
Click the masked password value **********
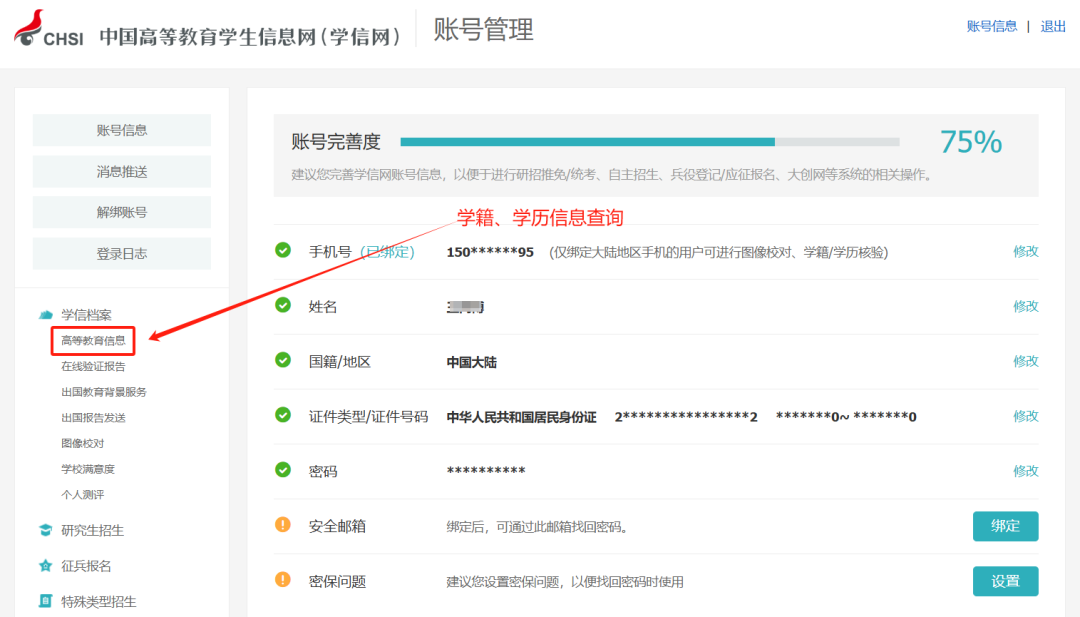tap(486, 471)
